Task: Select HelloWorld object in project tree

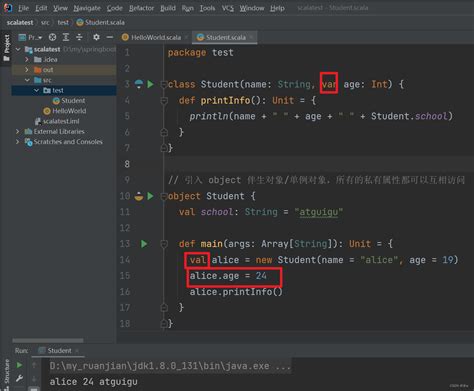Action: point(65,111)
